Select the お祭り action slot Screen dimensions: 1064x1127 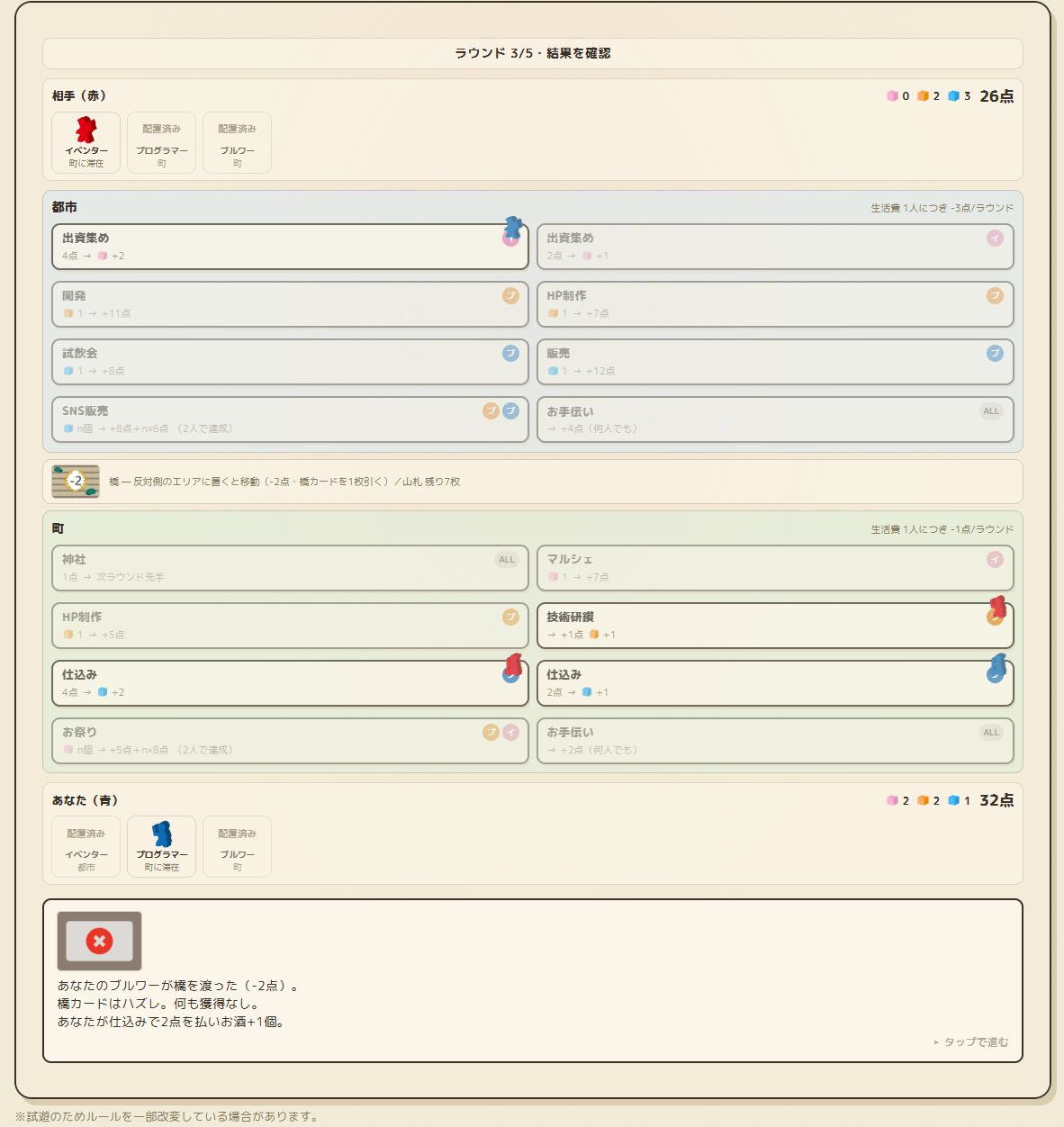point(290,741)
